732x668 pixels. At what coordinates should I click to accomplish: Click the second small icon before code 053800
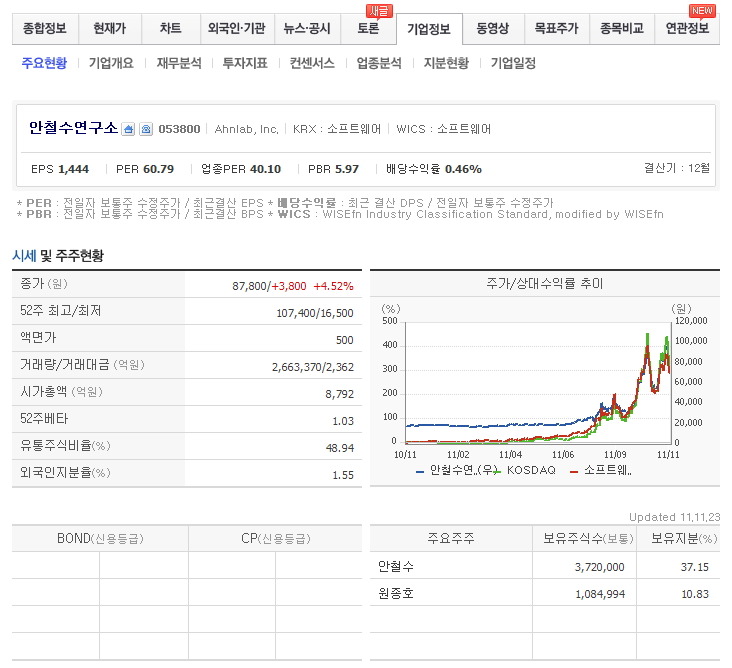point(146,129)
